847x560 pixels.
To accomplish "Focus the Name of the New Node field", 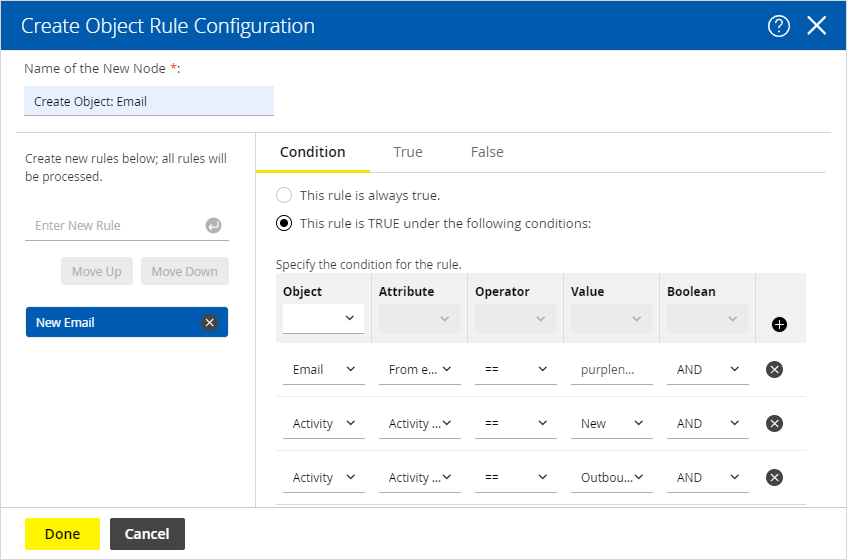I will (x=149, y=101).
